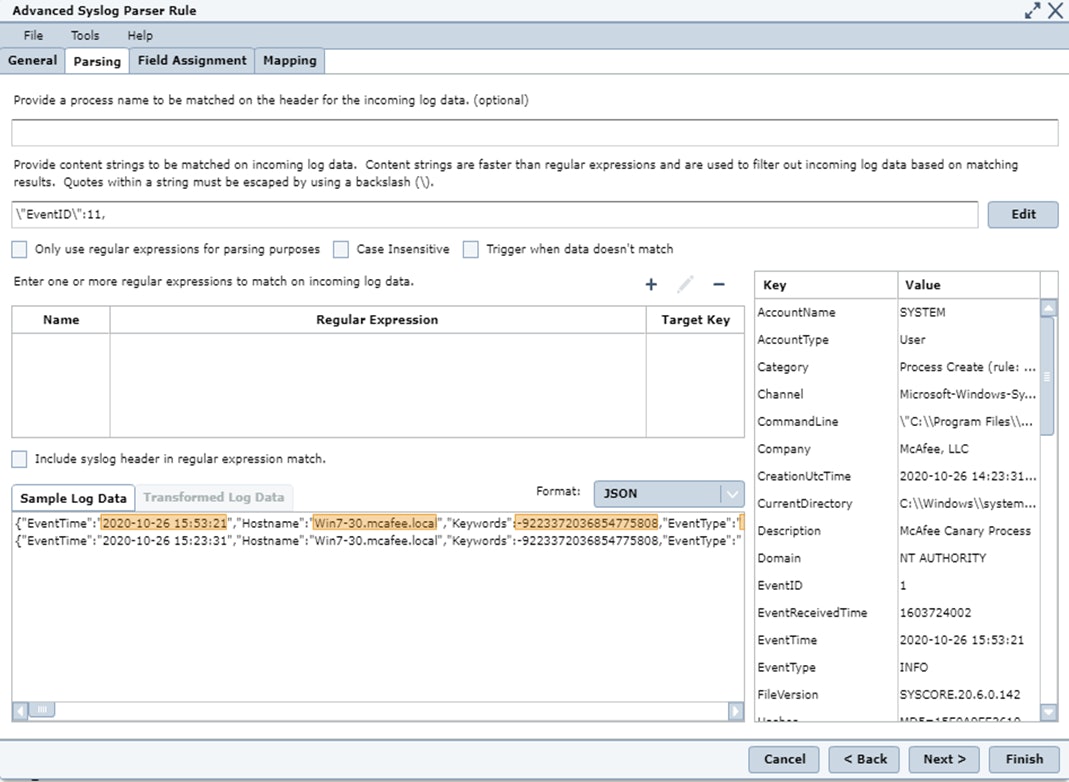Image resolution: width=1069 pixels, height=782 pixels.
Task: Click right scroll arrow under sample log data
Action: click(736, 711)
